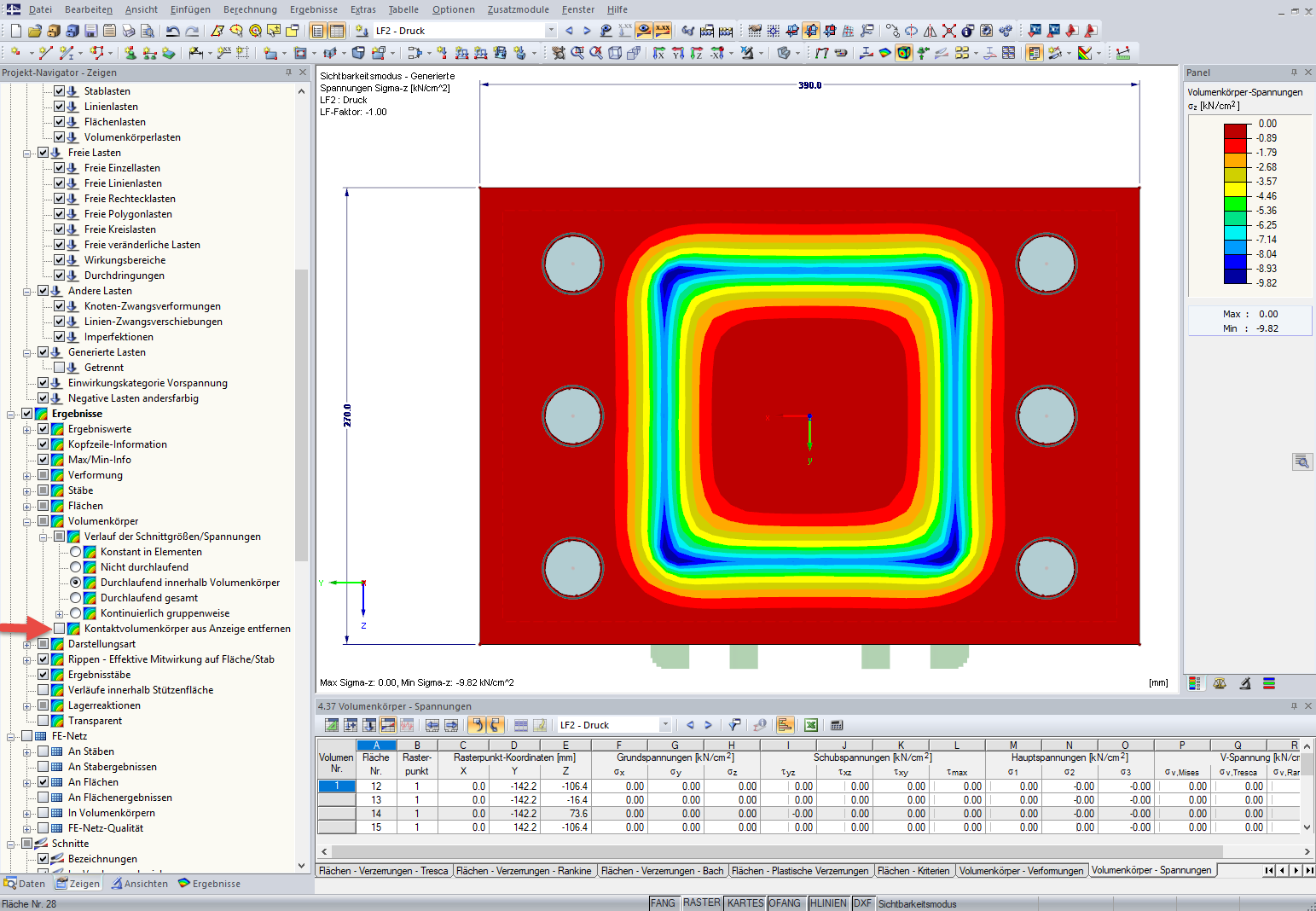Uncheck the Freie Kreislasten checkbox

point(59,229)
